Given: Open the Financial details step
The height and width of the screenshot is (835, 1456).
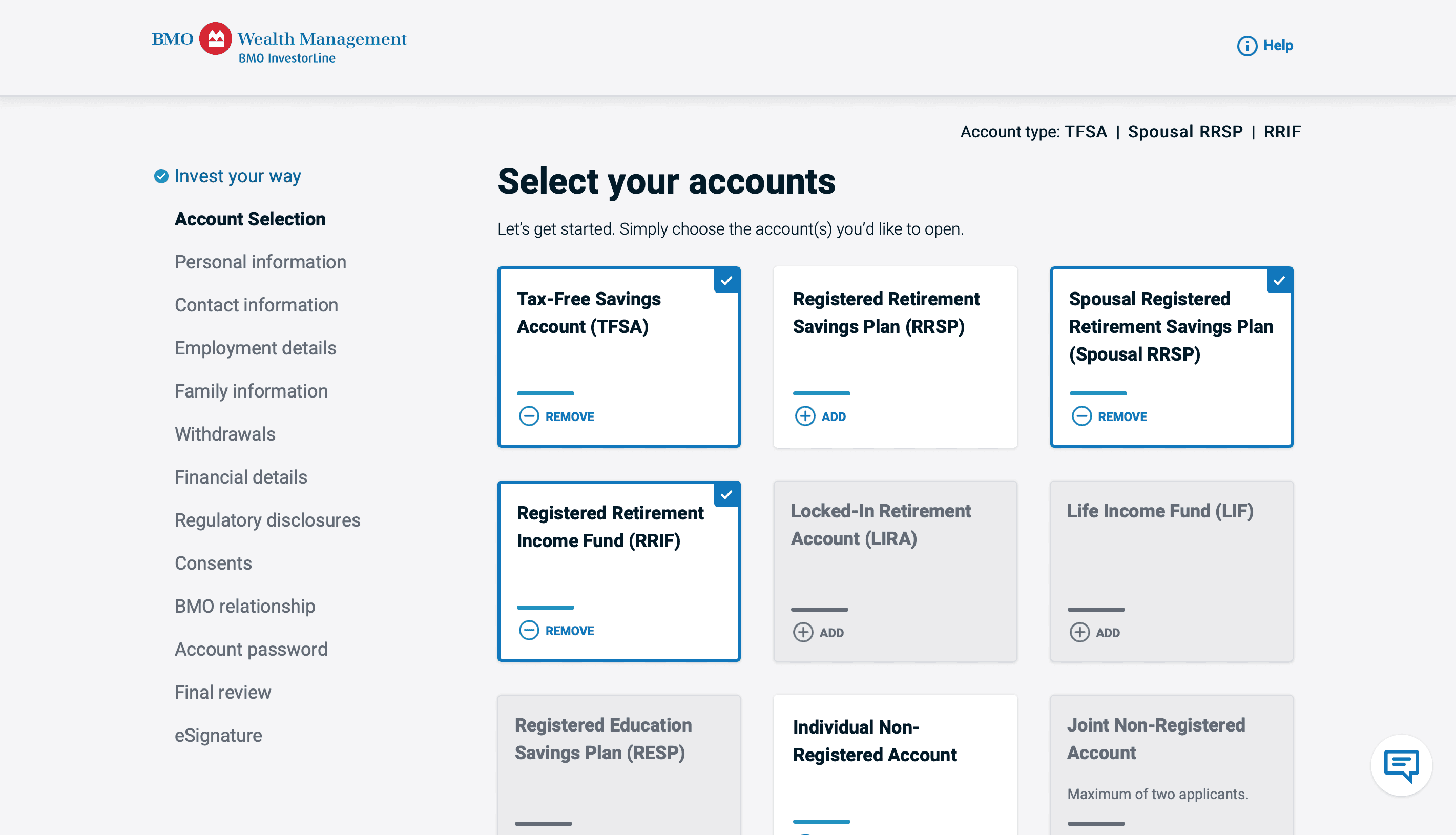Looking at the screenshot, I should (241, 477).
